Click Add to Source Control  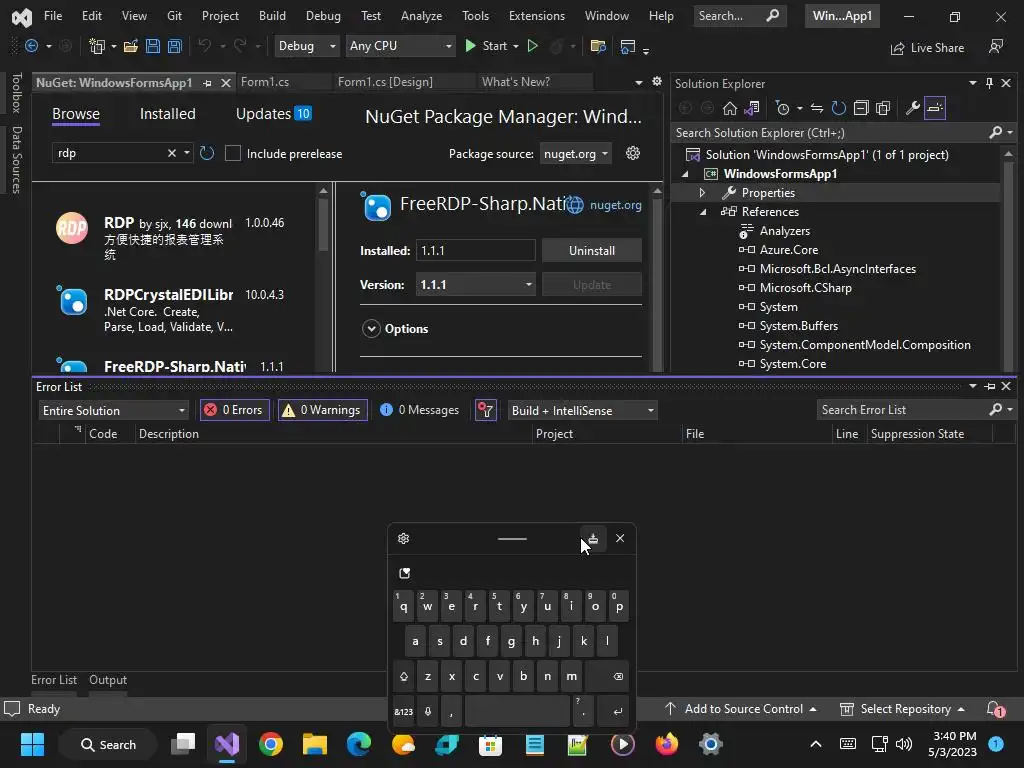click(741, 709)
